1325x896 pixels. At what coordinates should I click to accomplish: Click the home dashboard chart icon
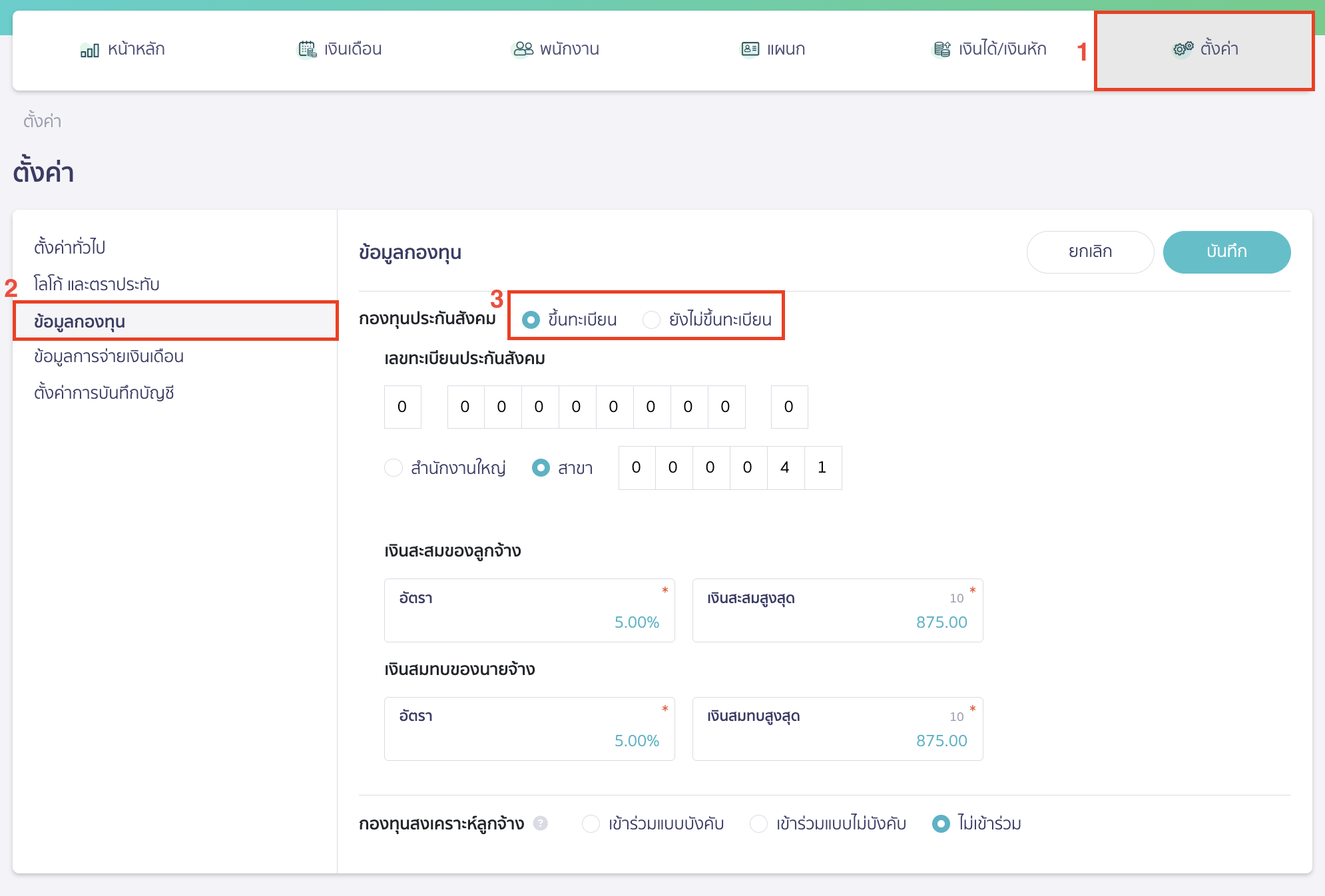coord(89,50)
